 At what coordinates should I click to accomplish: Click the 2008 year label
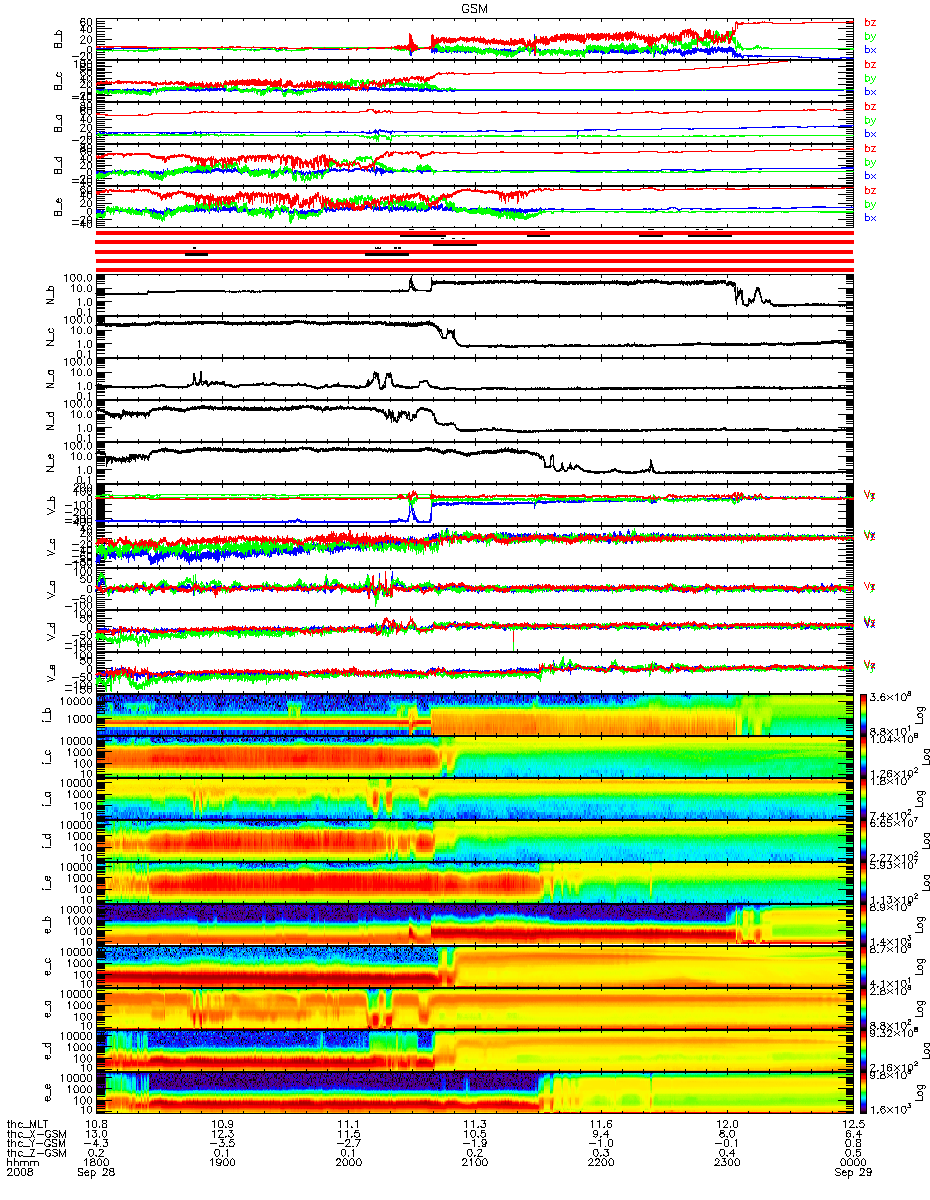[20, 1174]
